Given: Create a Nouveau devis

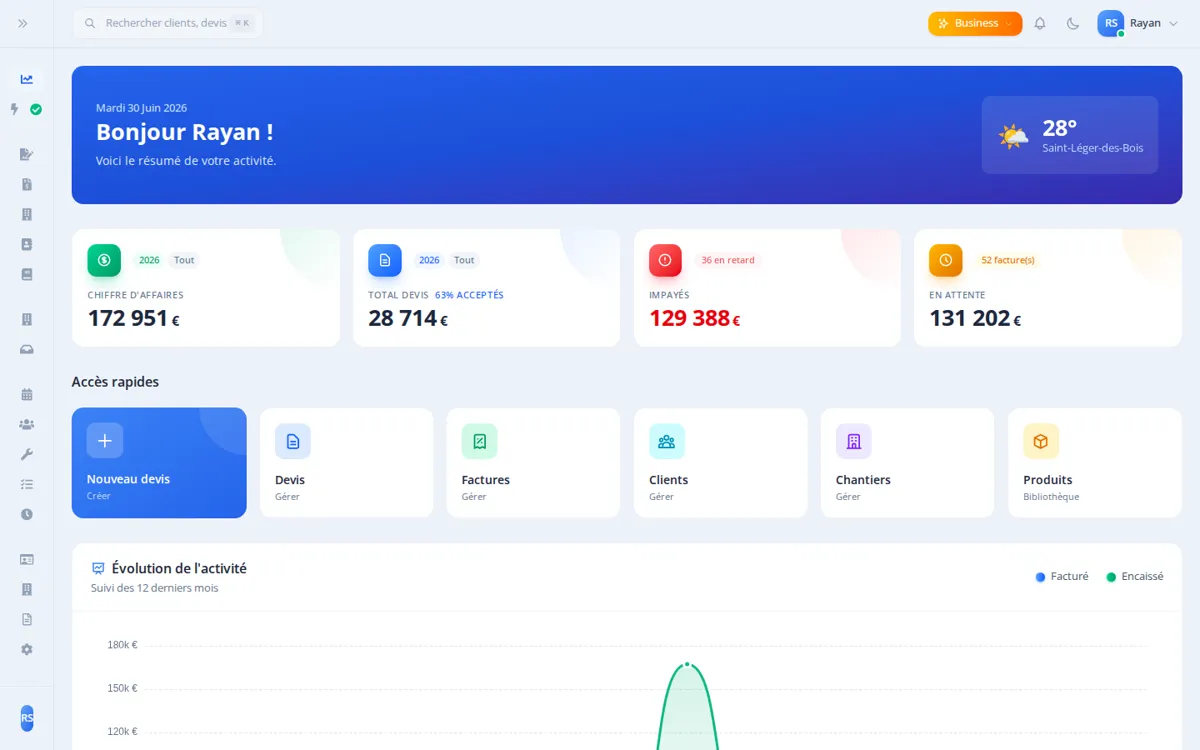Looking at the screenshot, I should pyautogui.click(x=159, y=463).
